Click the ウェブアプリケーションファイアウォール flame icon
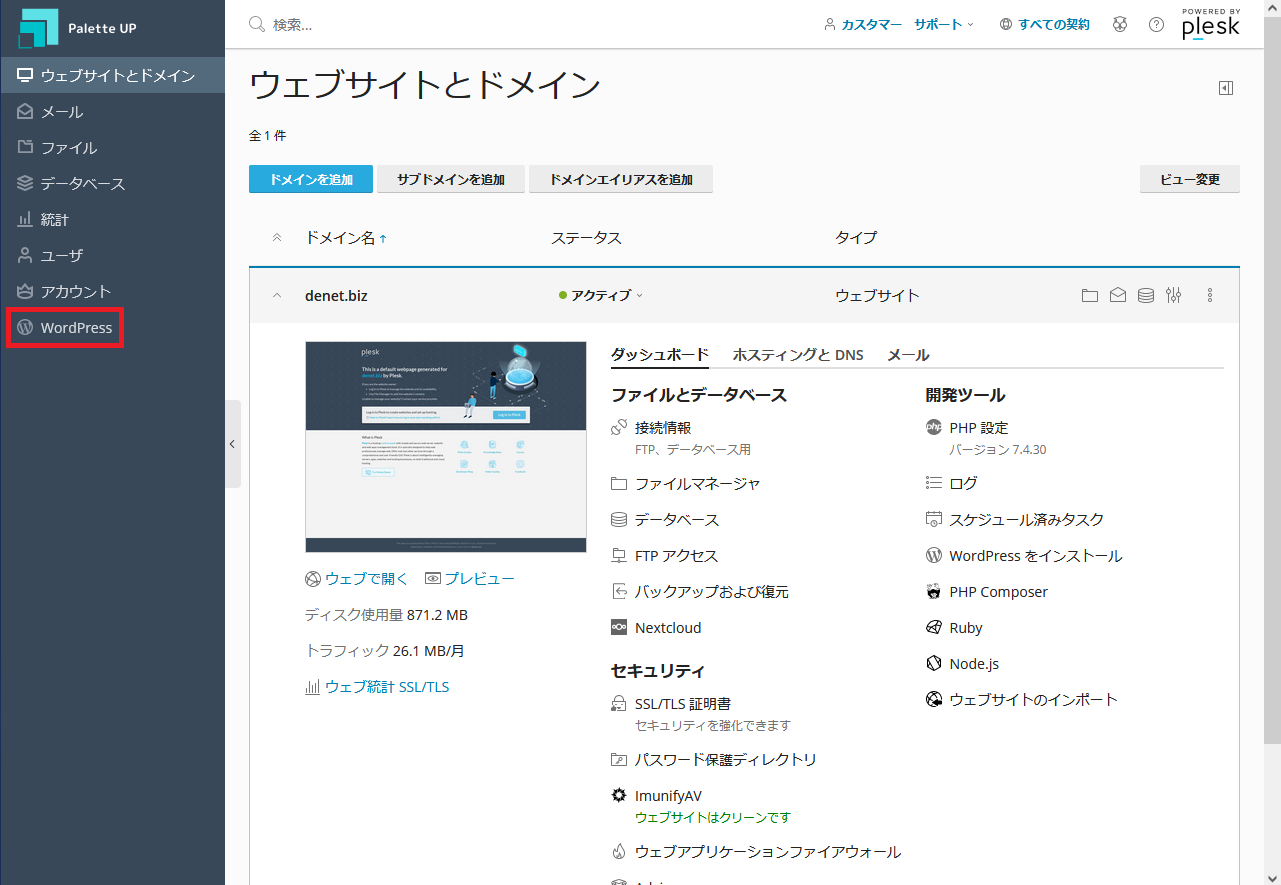The width and height of the screenshot is (1281, 885). 619,852
